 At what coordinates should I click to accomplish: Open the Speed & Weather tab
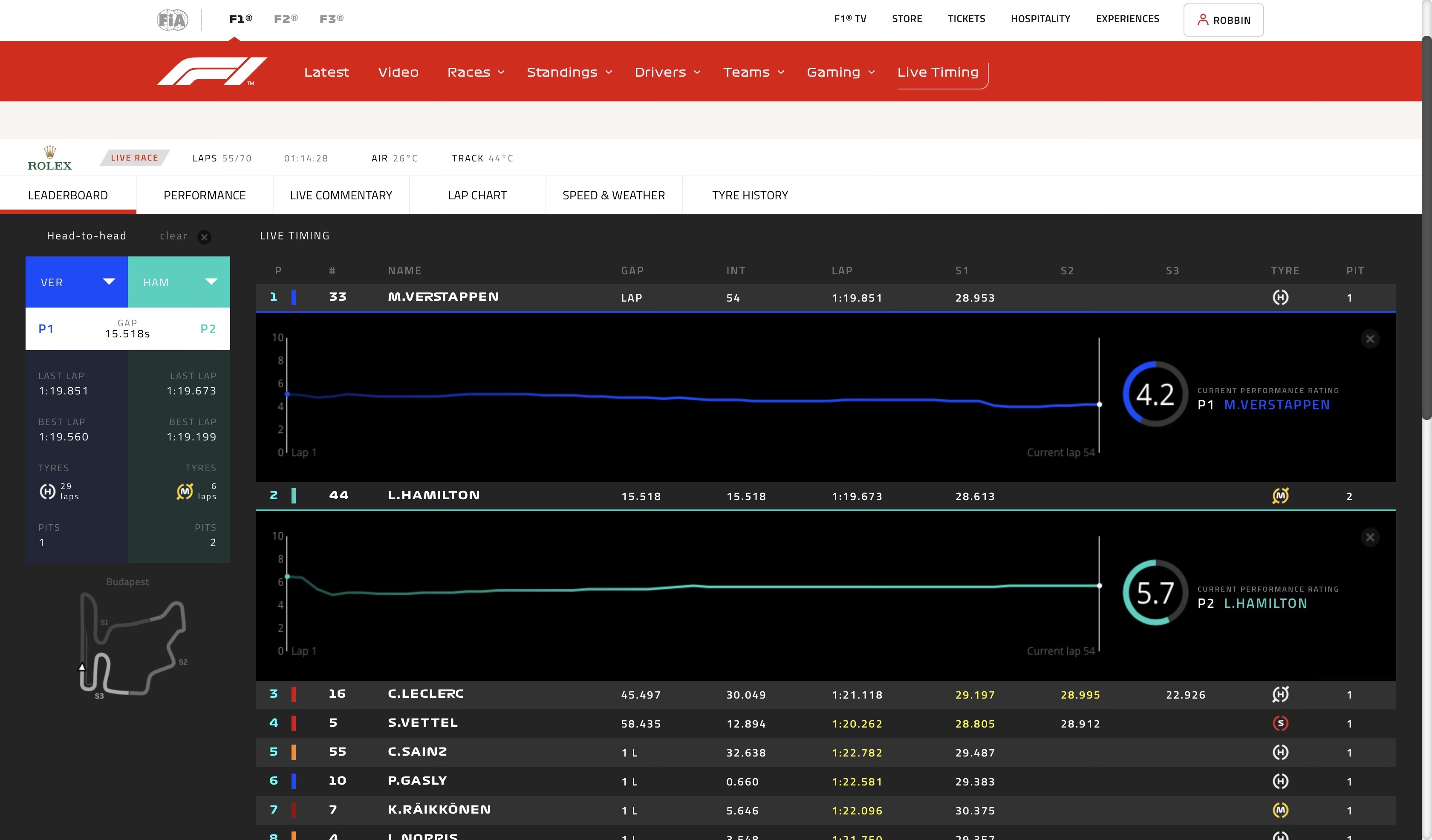coord(614,196)
